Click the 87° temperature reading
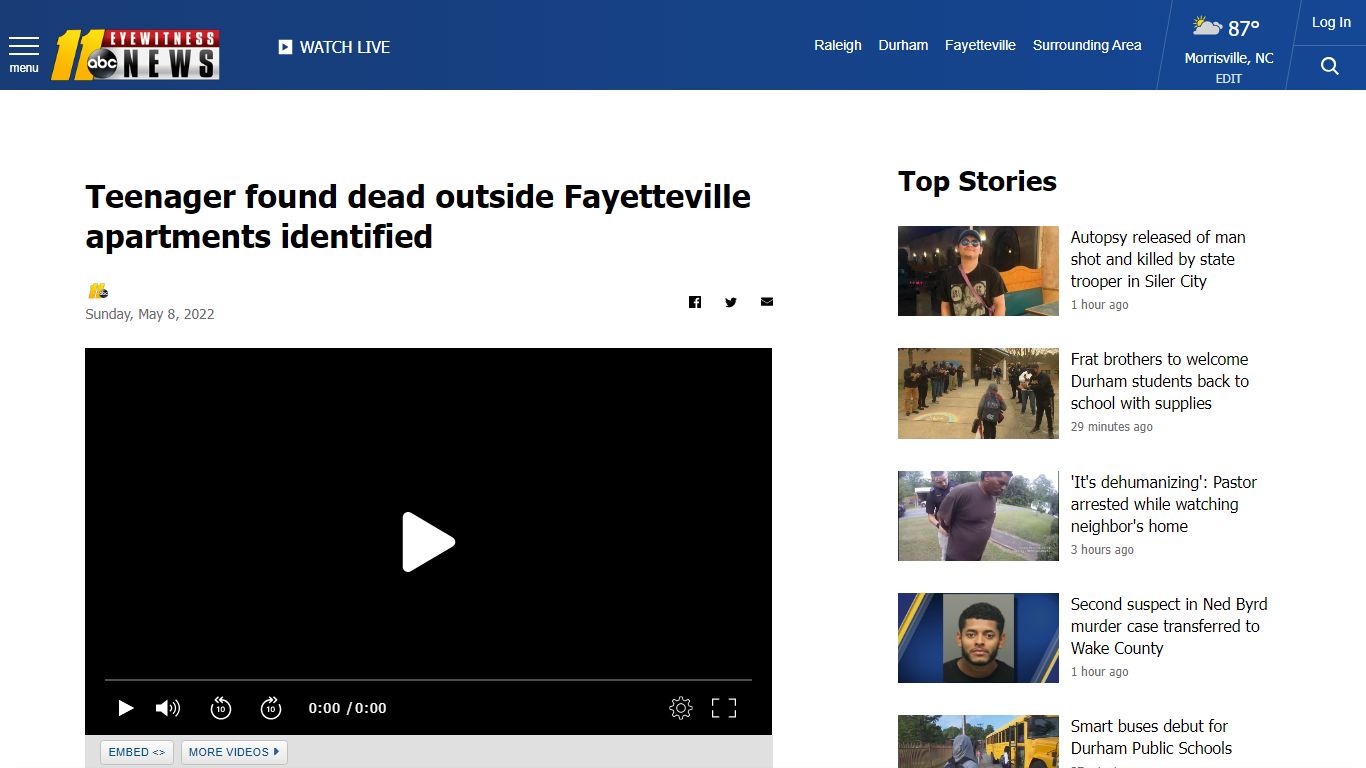This screenshot has width=1366, height=768. (x=1244, y=28)
